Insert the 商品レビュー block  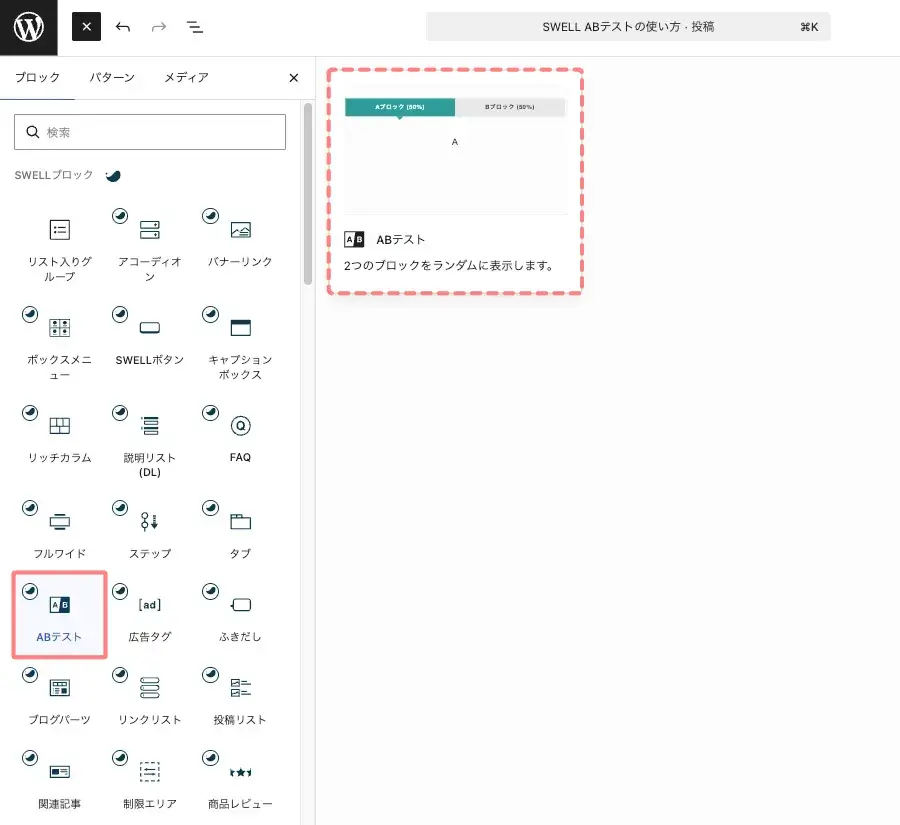[240, 781]
